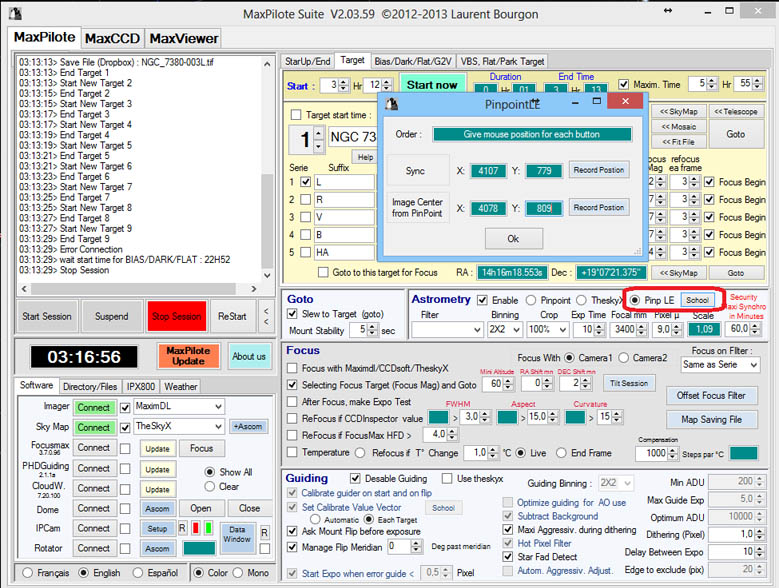Screen dimensions: 779x588
Task: Click the PinpointLE dialog window icon
Action: tap(391, 103)
